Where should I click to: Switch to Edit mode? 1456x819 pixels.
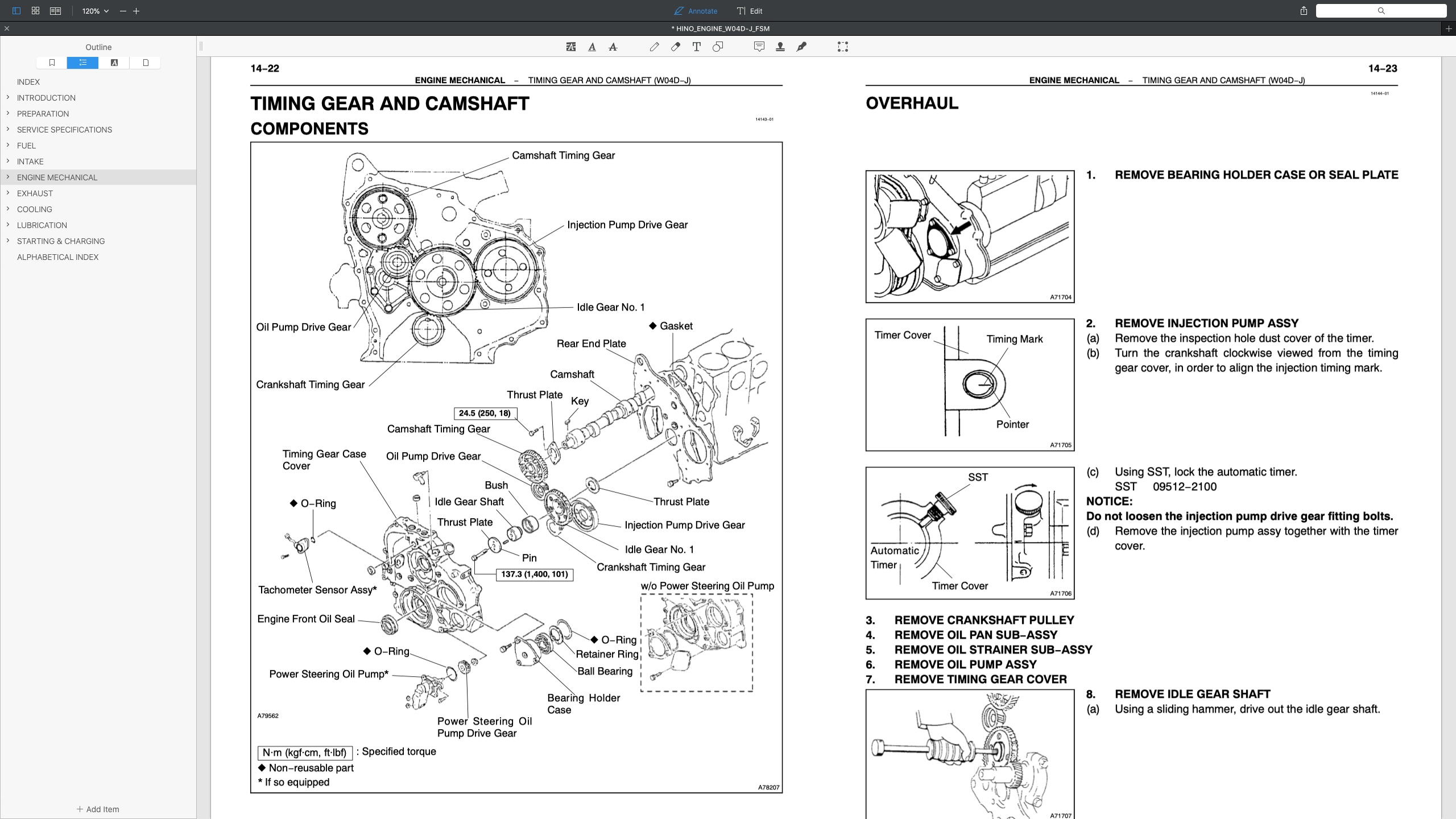point(750,11)
